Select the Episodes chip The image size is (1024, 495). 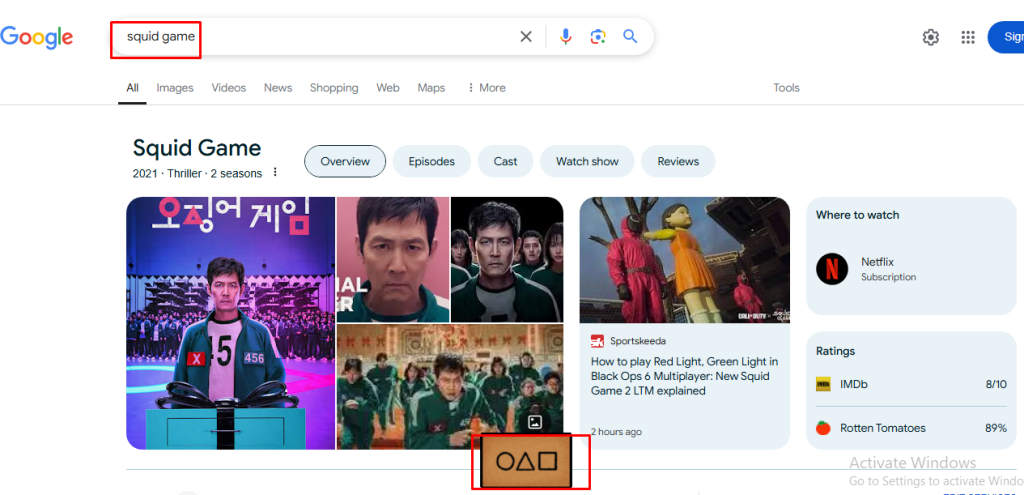[x=432, y=161]
